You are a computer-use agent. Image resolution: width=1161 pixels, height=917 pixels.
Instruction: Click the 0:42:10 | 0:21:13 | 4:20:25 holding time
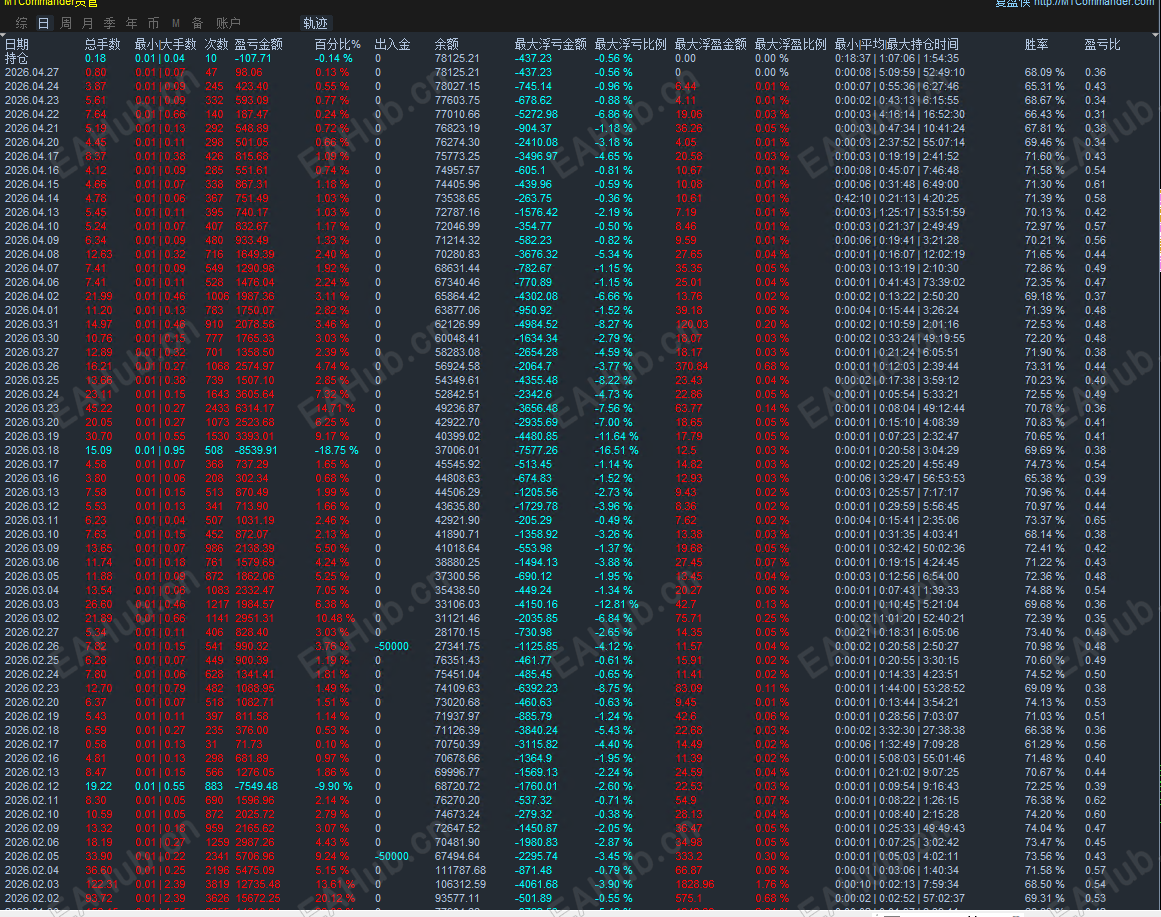click(x=897, y=199)
